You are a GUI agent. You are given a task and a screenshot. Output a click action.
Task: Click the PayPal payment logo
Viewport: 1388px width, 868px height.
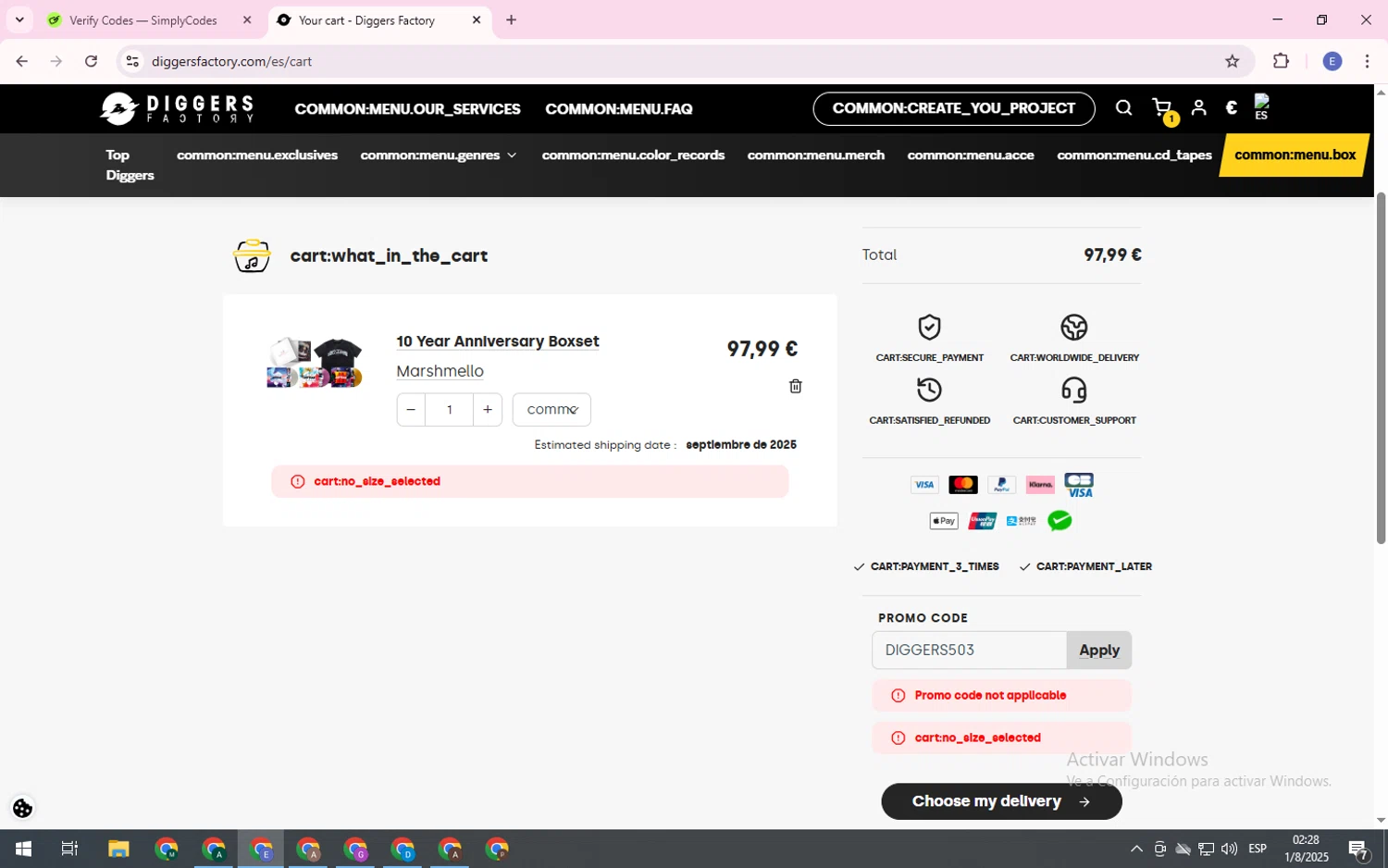[x=1001, y=485]
